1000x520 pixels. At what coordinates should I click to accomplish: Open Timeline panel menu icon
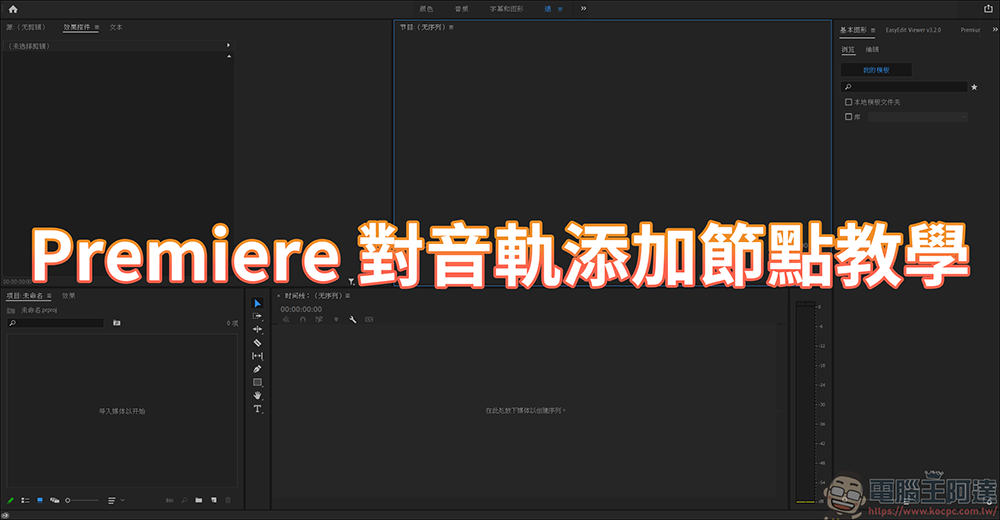point(348,295)
